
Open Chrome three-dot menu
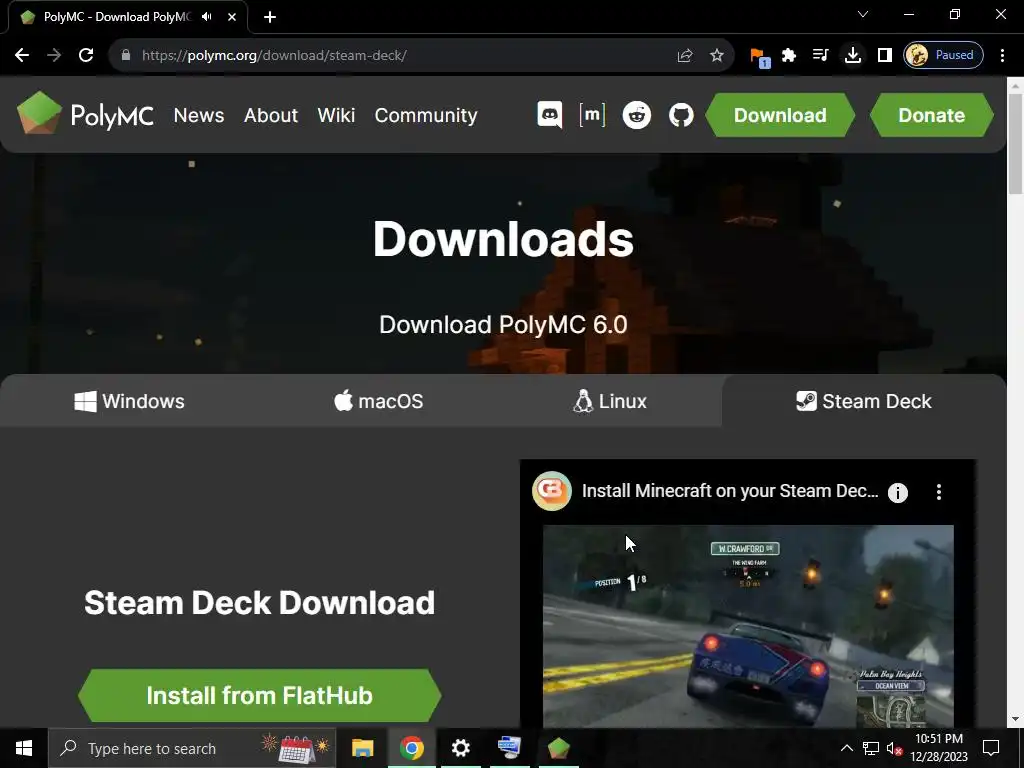[1002, 55]
